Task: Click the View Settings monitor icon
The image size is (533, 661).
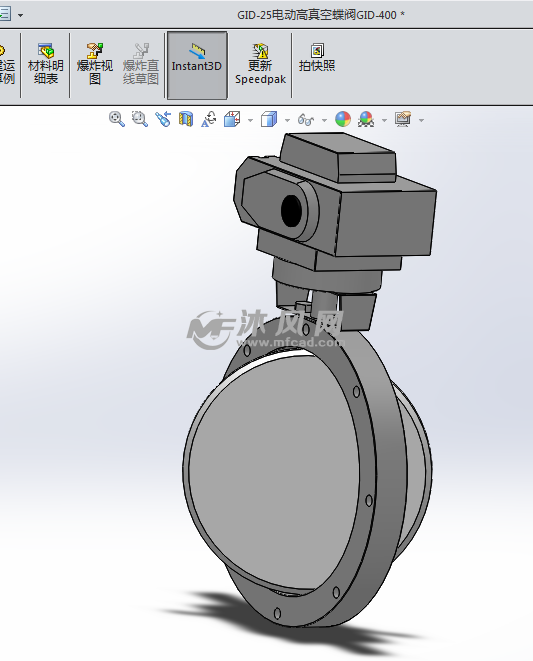Action: click(x=403, y=119)
